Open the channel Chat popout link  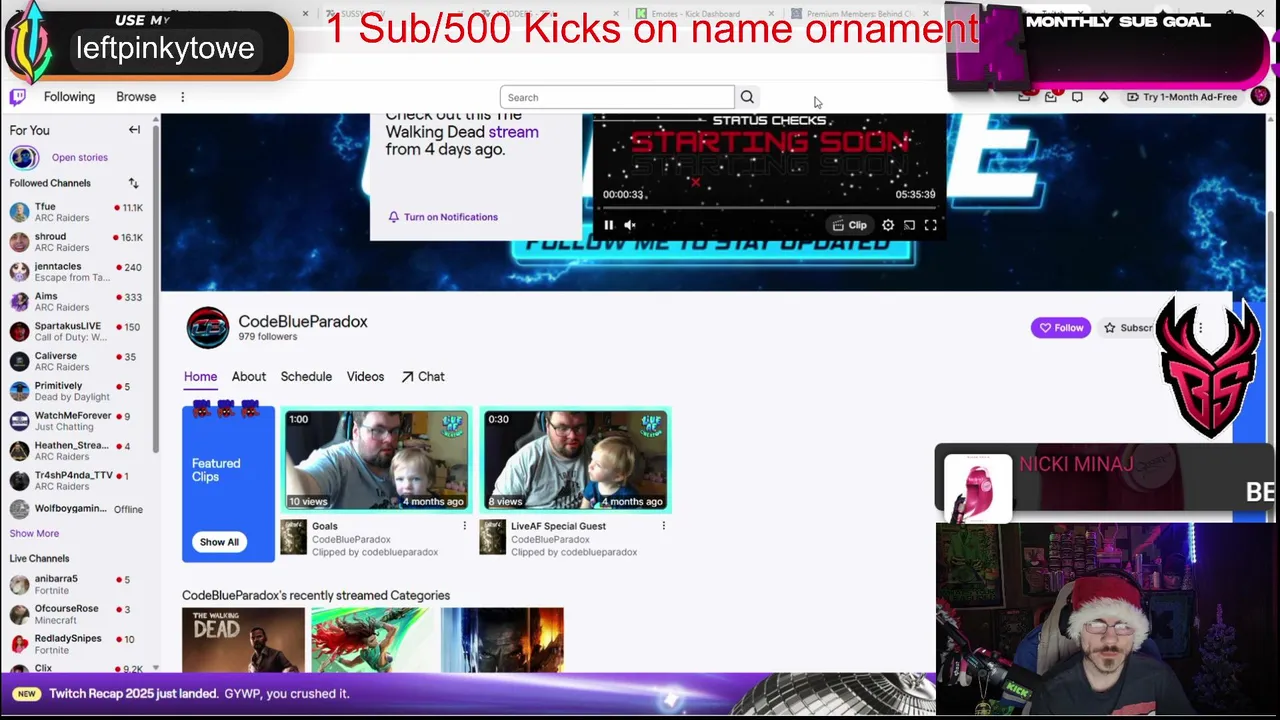pyautogui.click(x=423, y=377)
